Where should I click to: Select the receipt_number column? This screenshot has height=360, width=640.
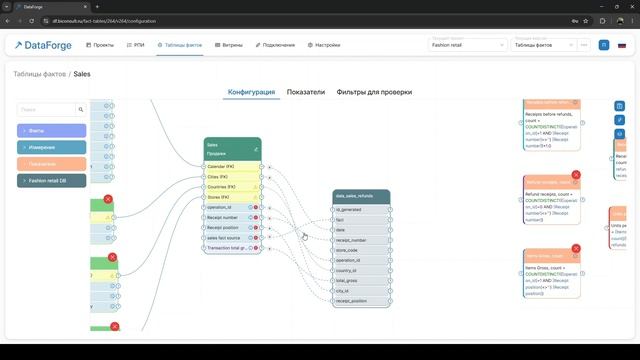coord(361,240)
